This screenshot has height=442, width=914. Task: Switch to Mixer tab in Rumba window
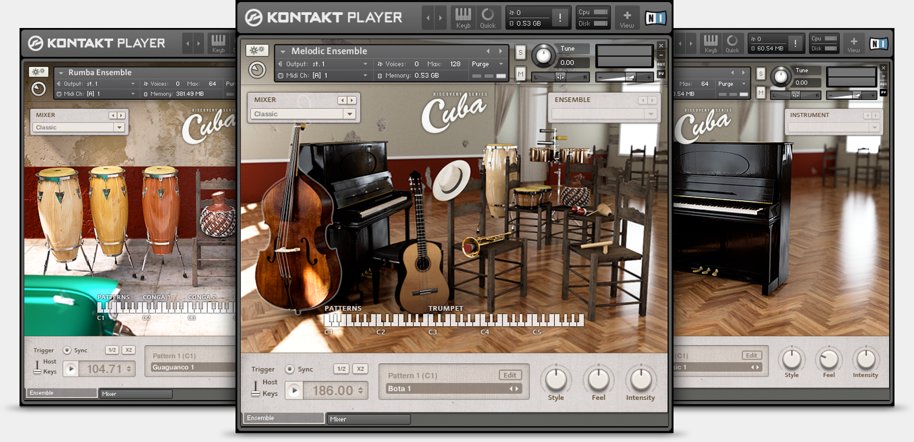tap(135, 394)
